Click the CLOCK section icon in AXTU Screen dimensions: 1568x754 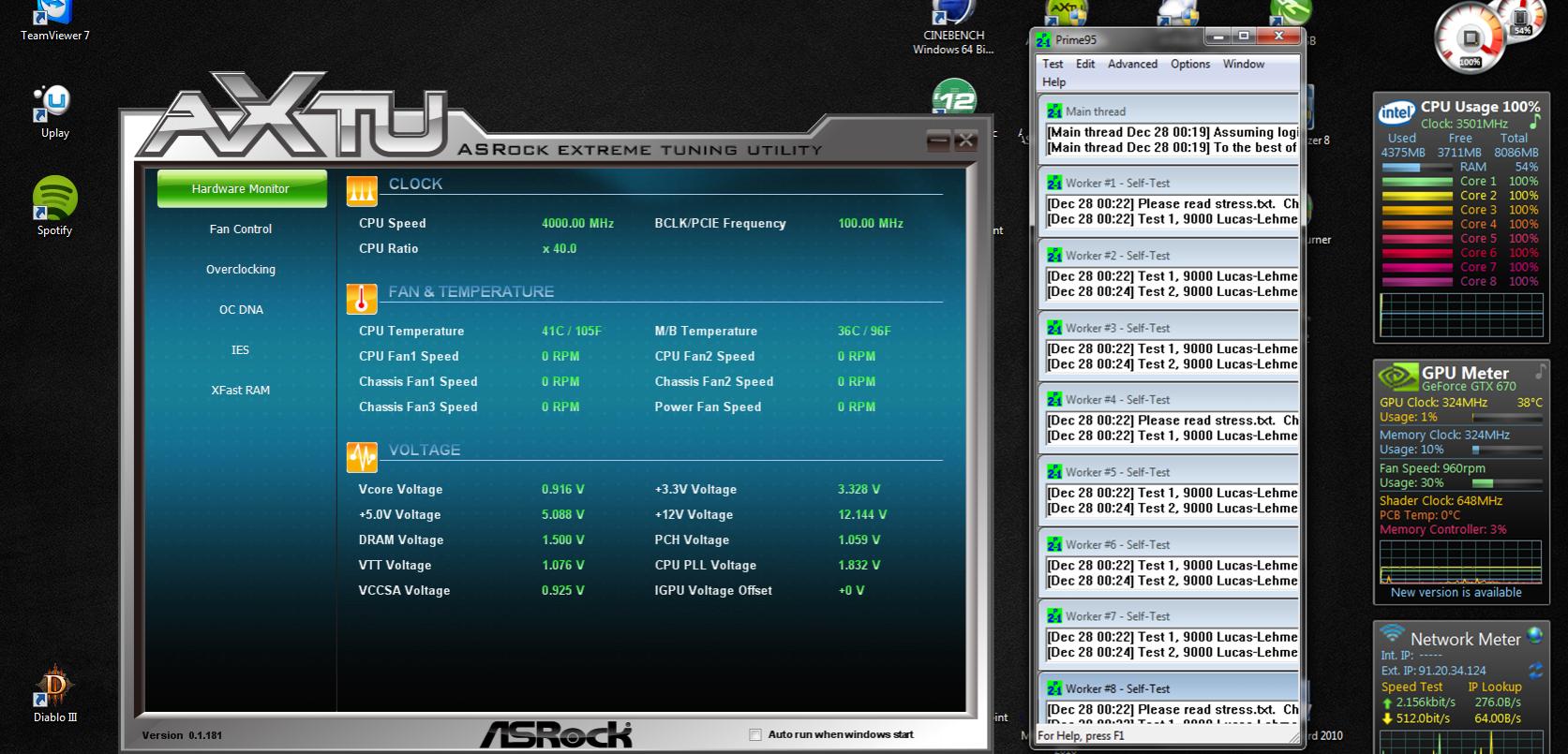(362, 190)
